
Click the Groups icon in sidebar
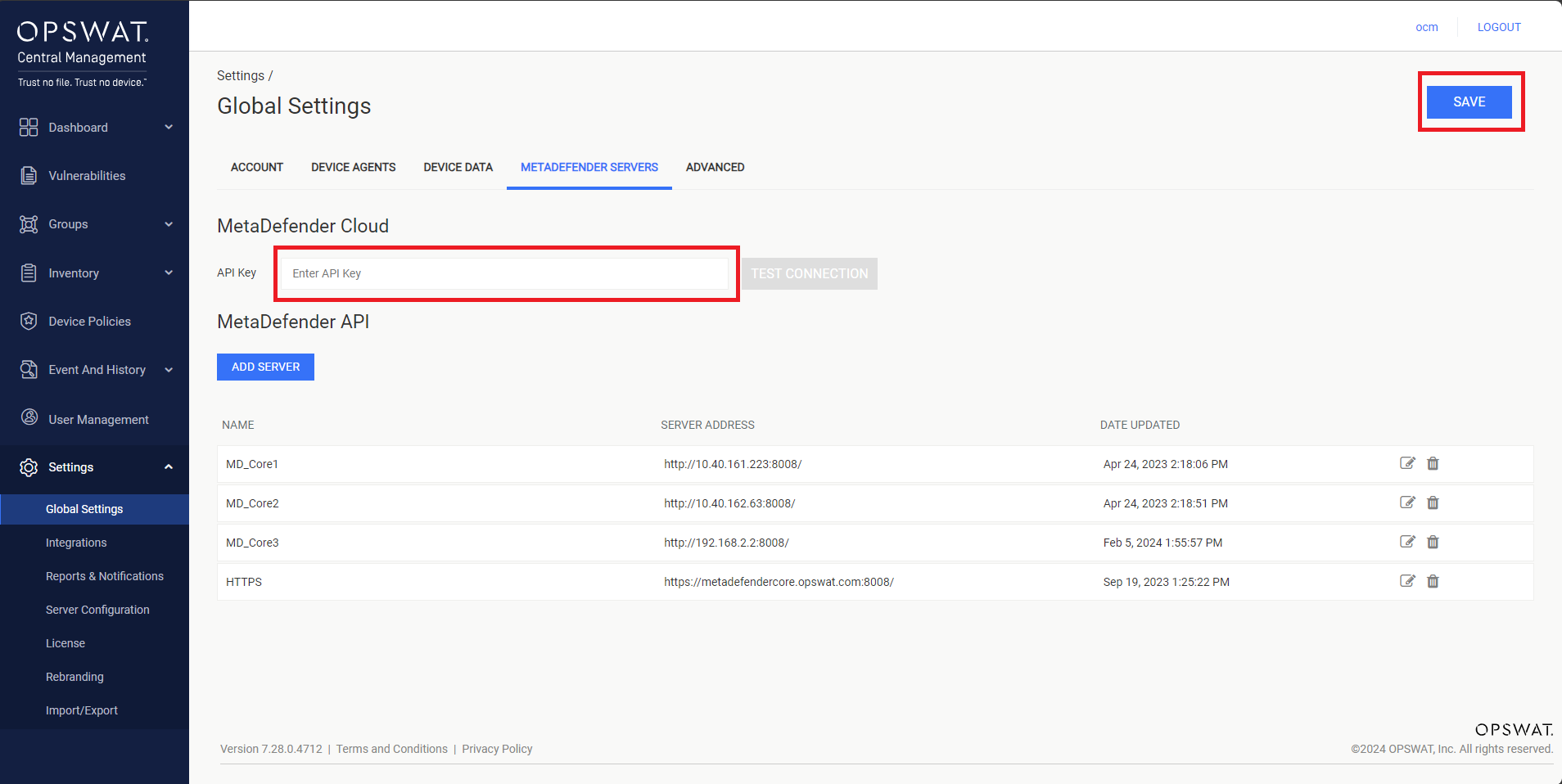[29, 224]
